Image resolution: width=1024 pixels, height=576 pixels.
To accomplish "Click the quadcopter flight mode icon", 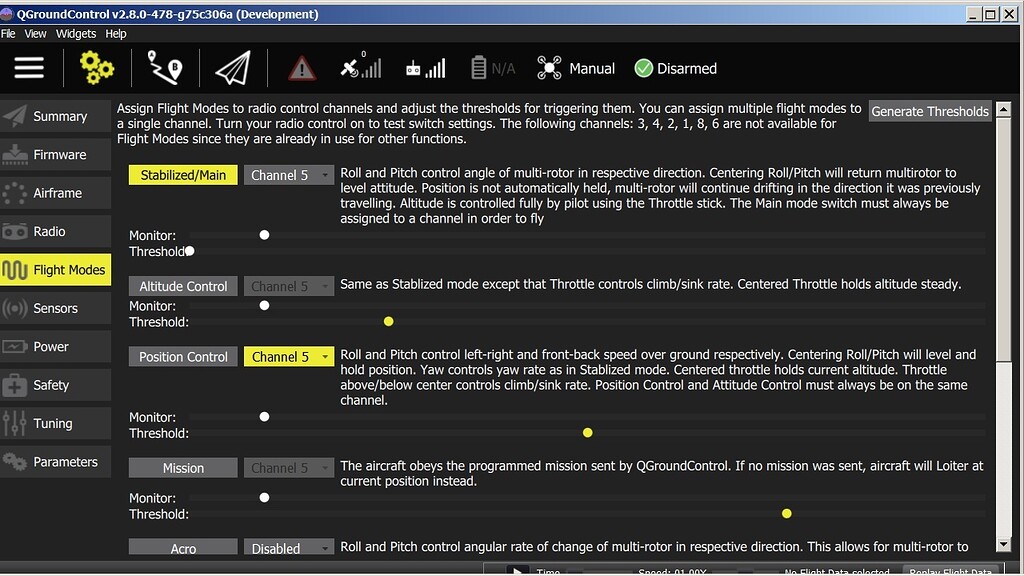I will pyautogui.click(x=549, y=68).
